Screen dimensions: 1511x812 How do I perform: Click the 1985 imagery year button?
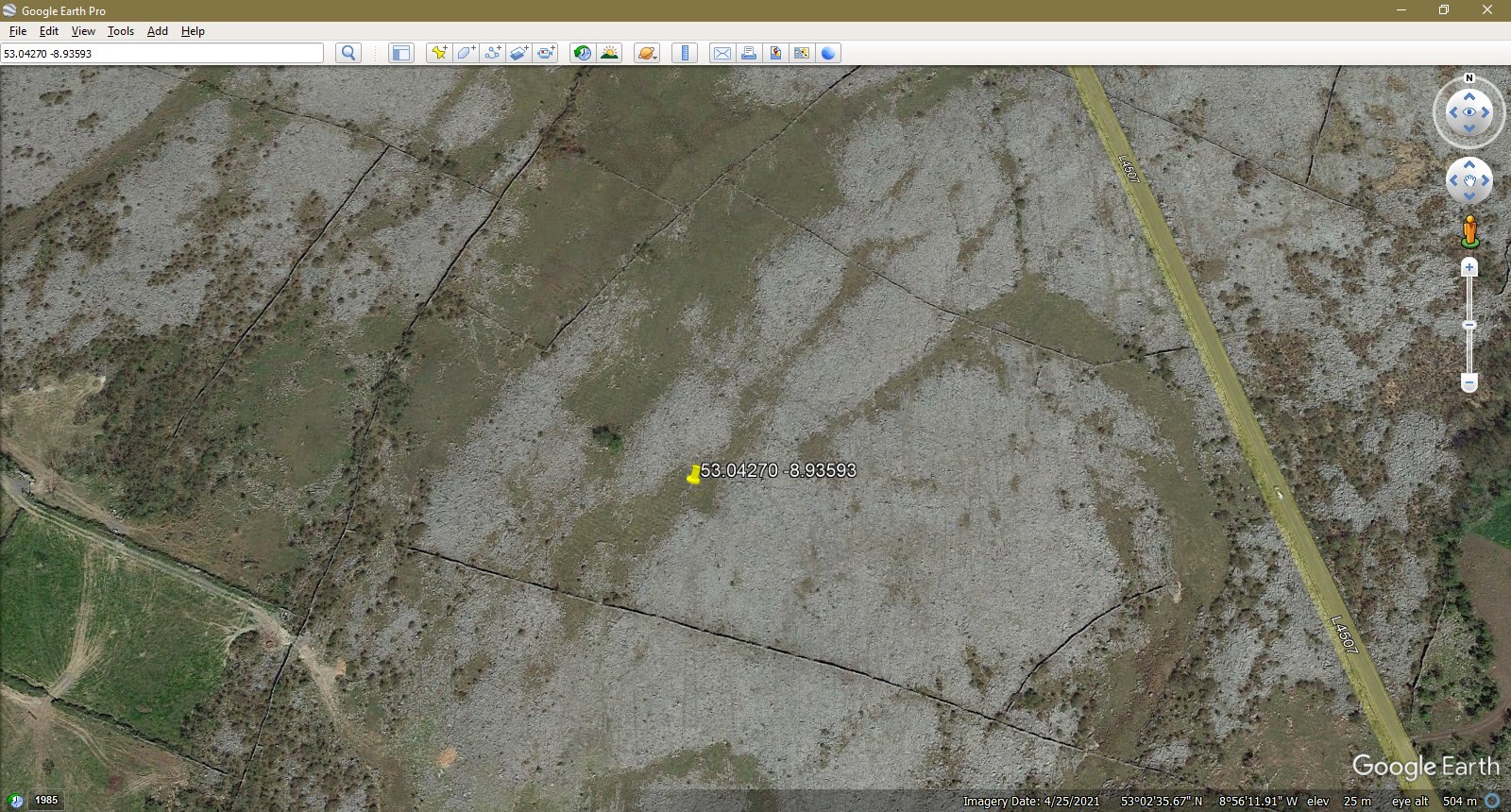(x=46, y=800)
